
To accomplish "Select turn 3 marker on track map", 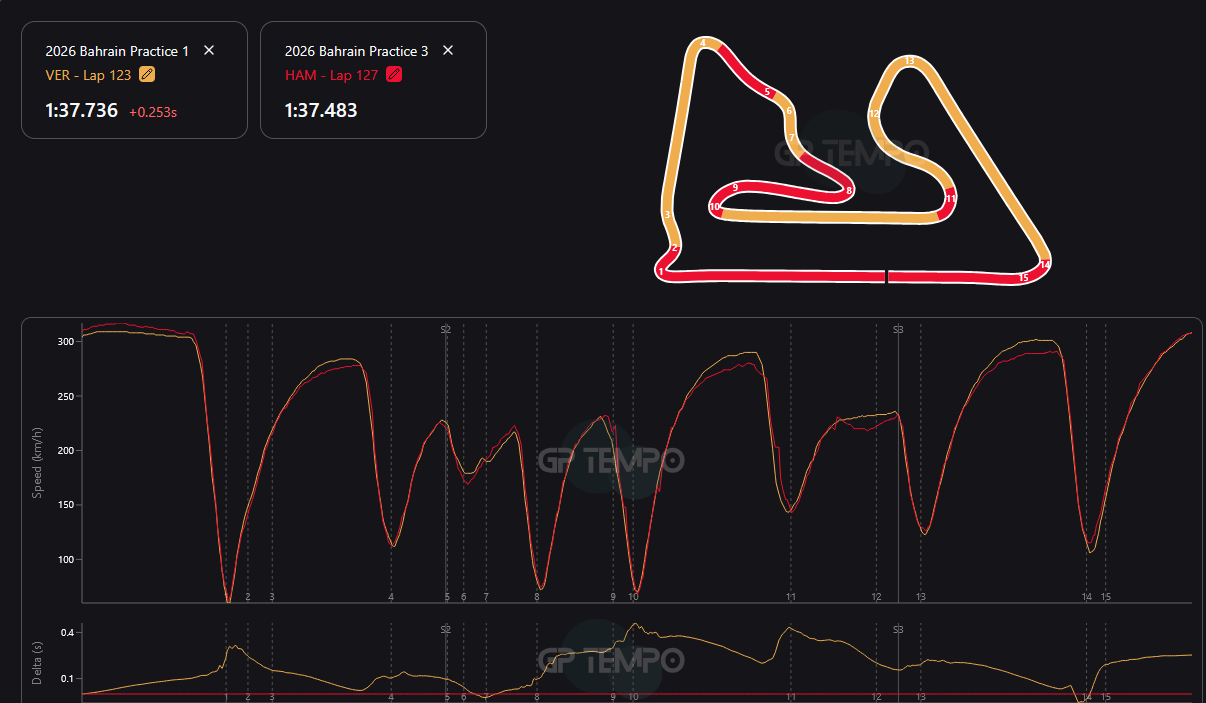I will click(667, 215).
